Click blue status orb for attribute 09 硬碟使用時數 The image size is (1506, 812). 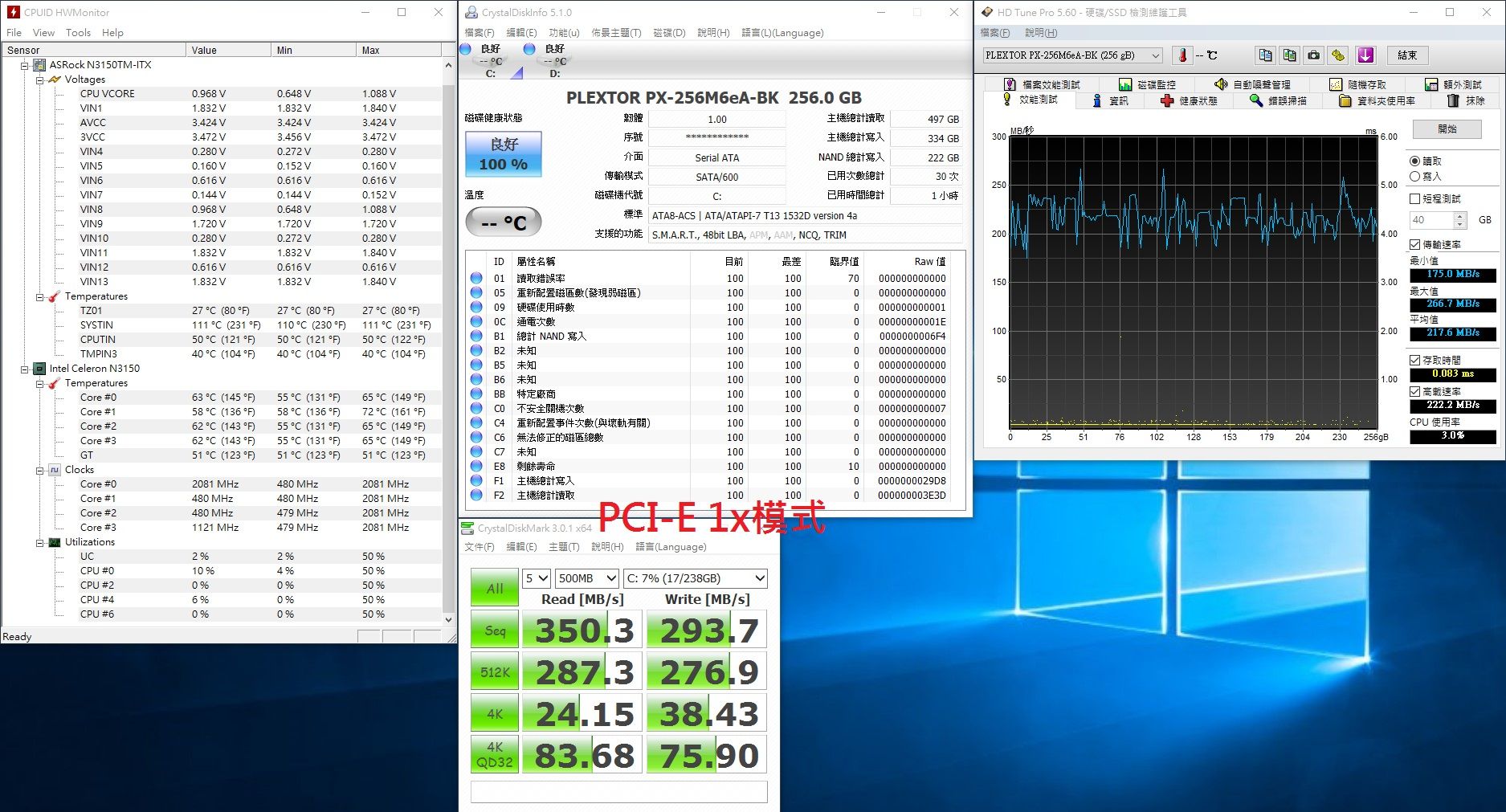(x=476, y=307)
